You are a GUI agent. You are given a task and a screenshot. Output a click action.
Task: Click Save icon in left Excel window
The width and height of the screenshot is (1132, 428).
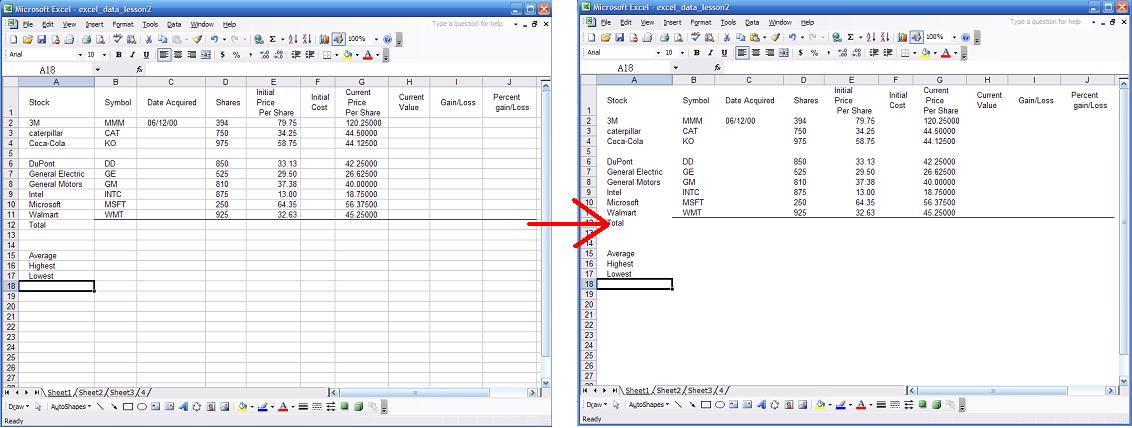pos(41,39)
